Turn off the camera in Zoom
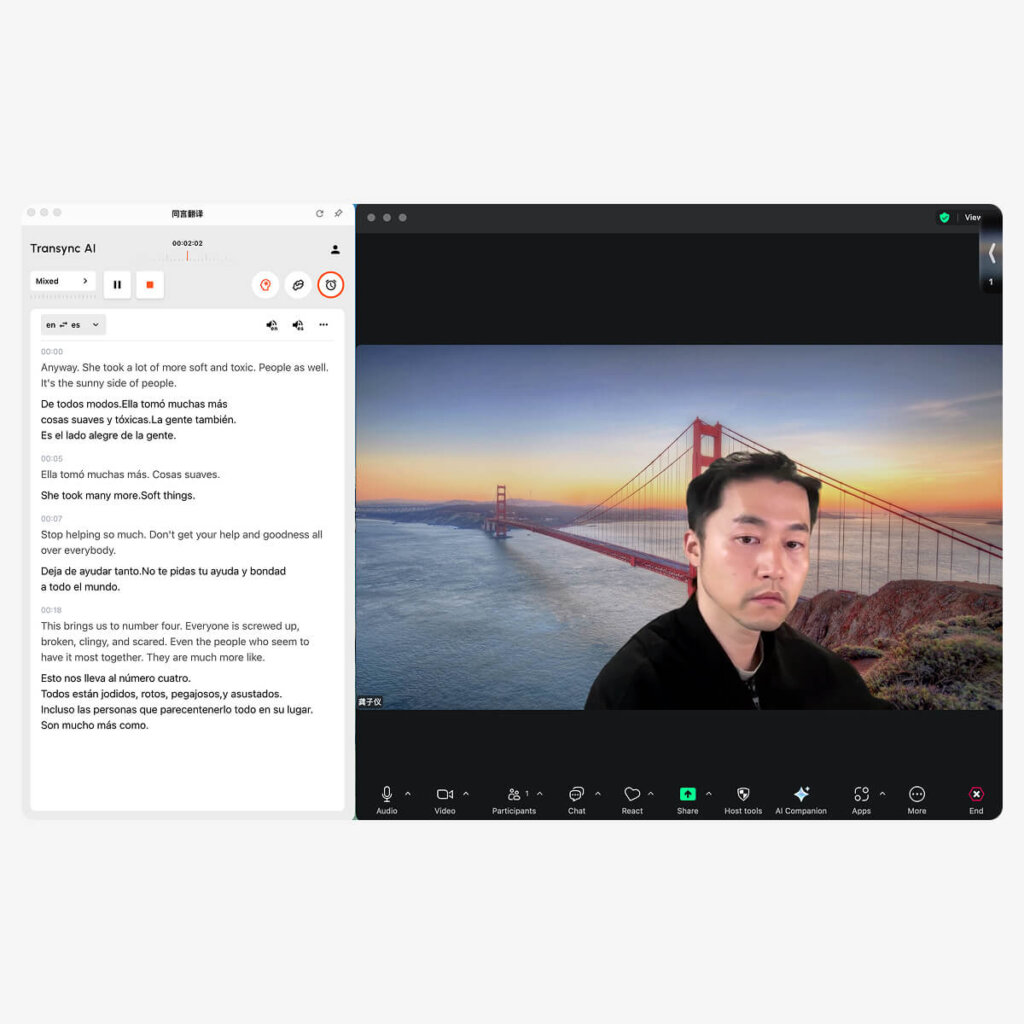This screenshot has height=1024, width=1024. tap(443, 795)
